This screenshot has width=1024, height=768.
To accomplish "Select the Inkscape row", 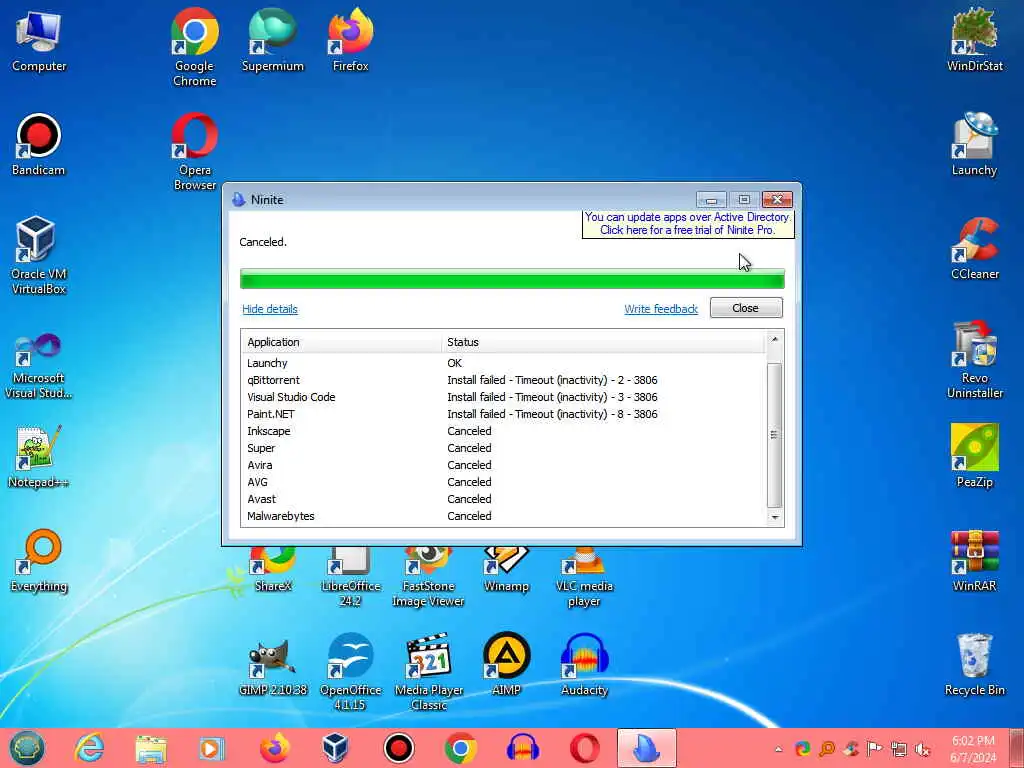I will click(x=503, y=431).
